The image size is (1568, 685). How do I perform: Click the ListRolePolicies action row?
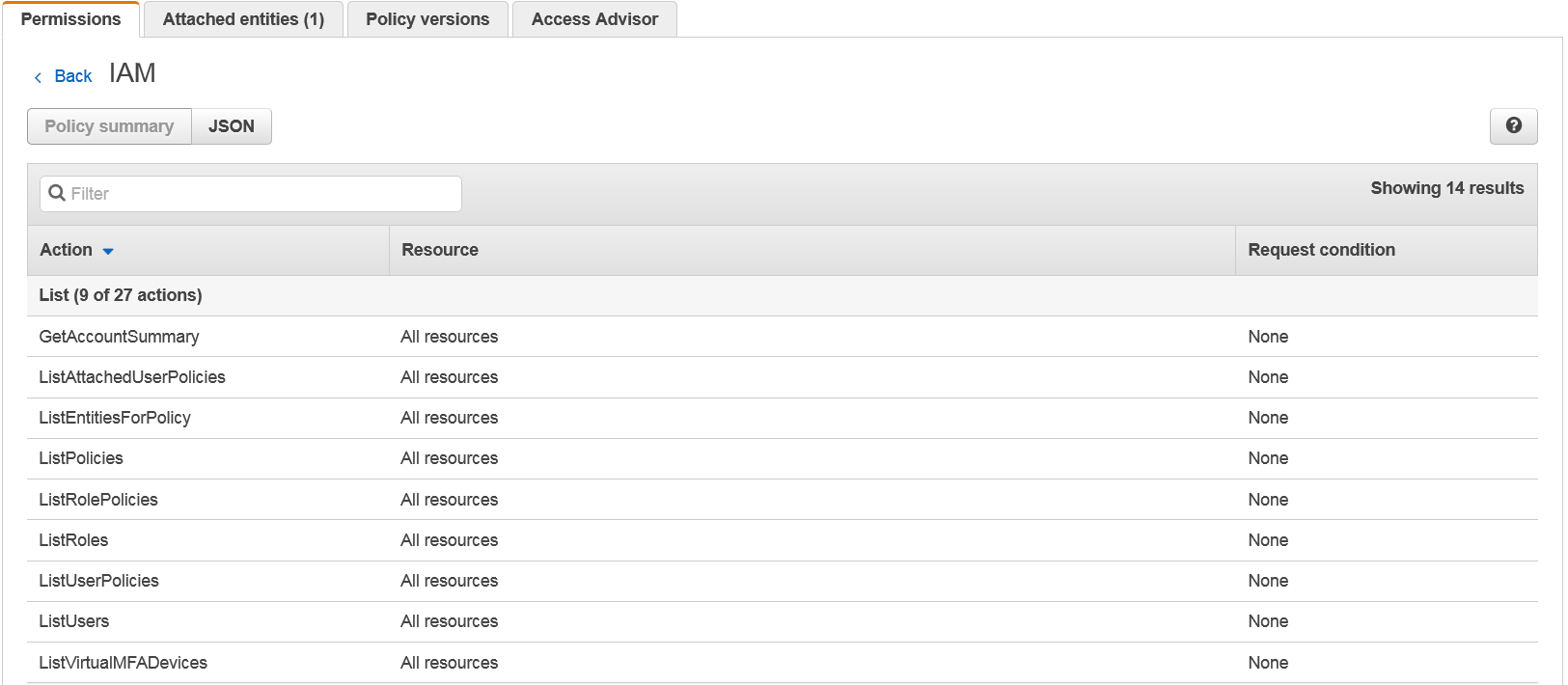point(98,500)
